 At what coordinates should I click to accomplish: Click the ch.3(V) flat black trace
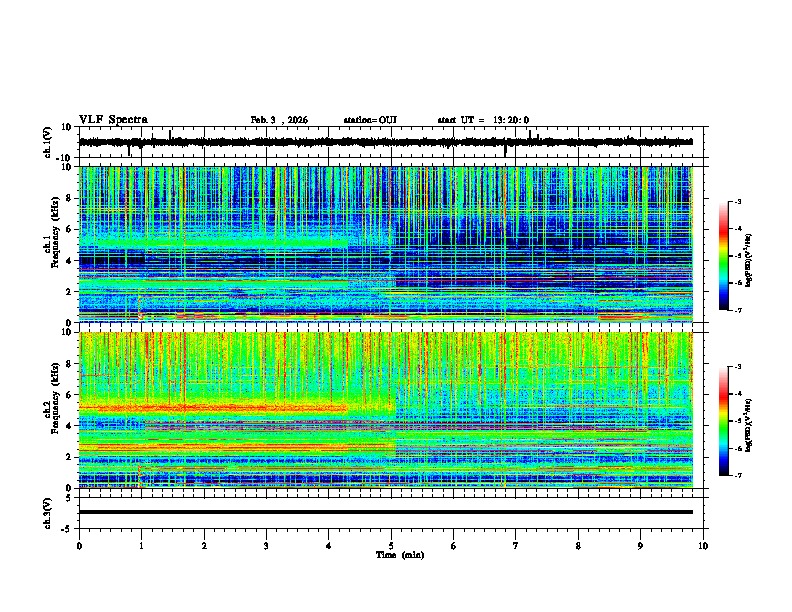point(386,512)
